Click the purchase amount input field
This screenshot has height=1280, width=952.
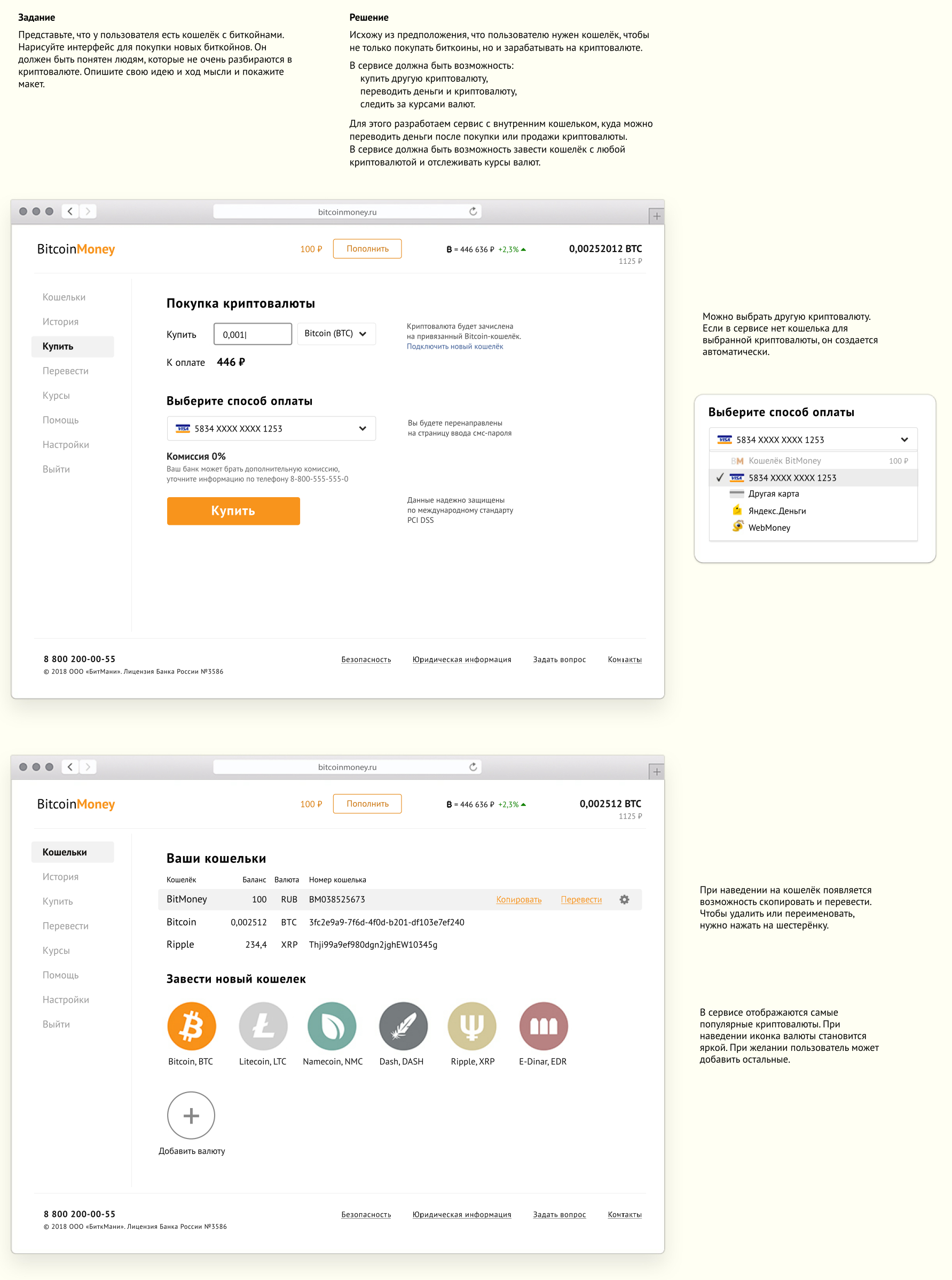pyautogui.click(x=253, y=334)
